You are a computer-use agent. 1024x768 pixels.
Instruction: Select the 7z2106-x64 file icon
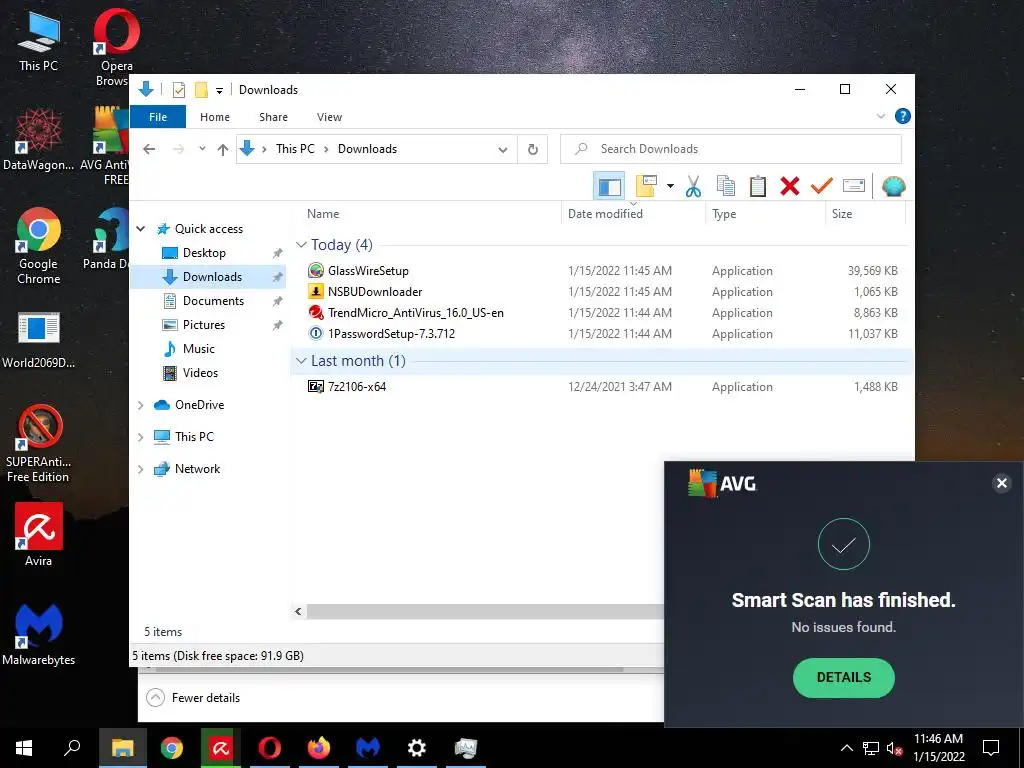tap(316, 387)
